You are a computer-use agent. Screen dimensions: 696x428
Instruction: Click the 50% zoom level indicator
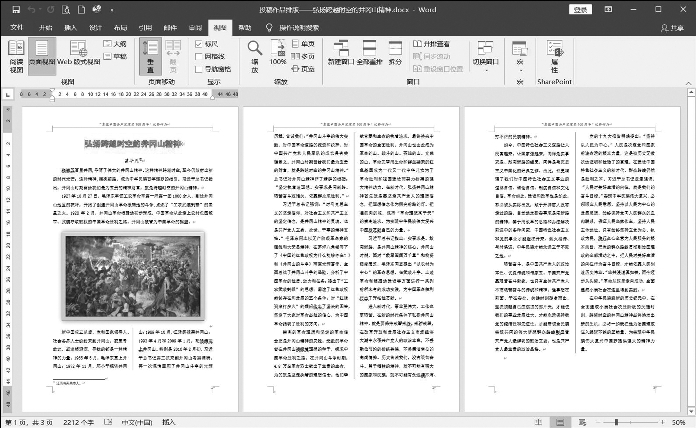[x=678, y=422]
